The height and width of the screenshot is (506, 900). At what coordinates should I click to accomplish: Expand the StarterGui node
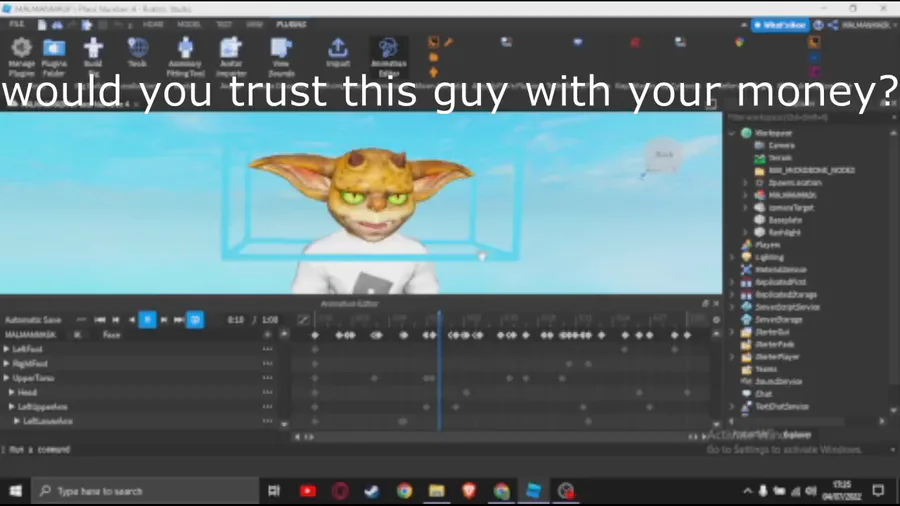coord(732,332)
